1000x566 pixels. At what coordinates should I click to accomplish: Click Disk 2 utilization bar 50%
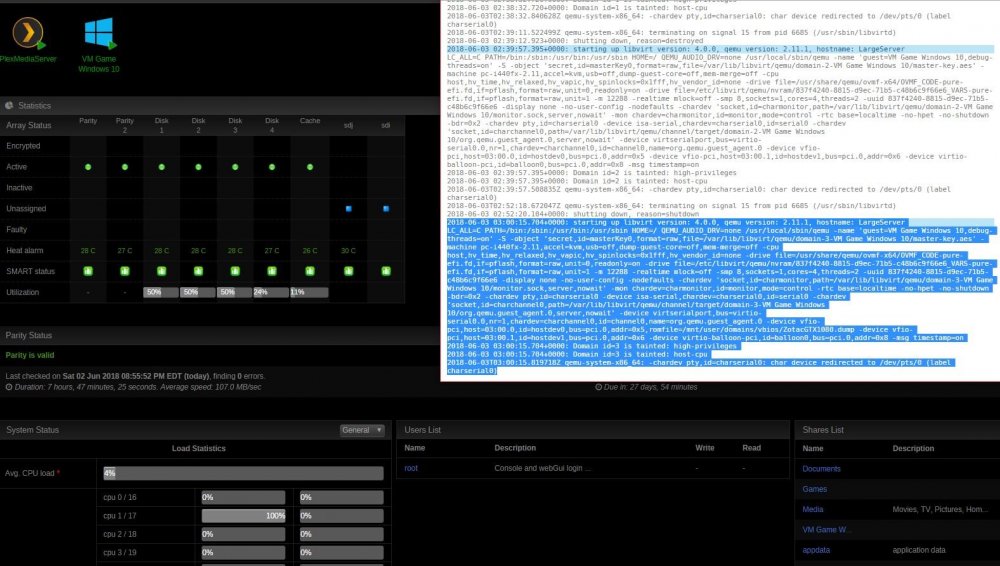[x=198, y=292]
